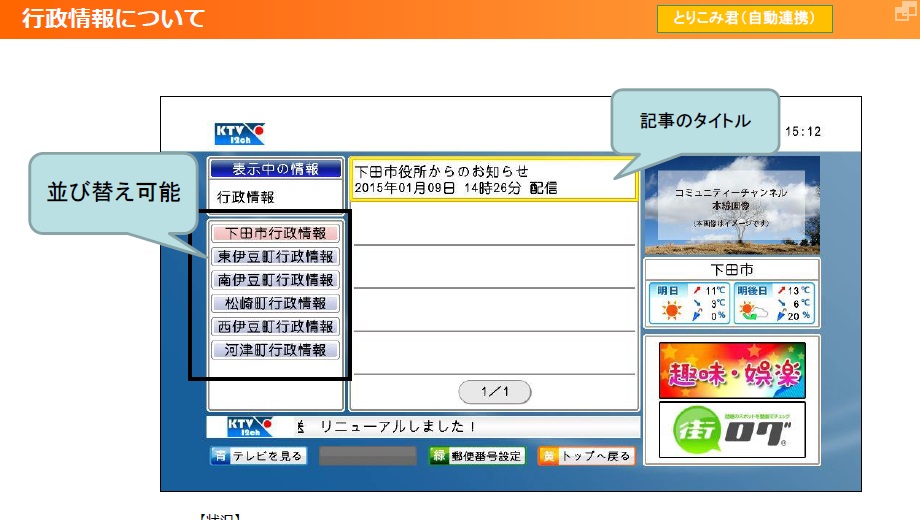Choose 西伊豆町行政情報

276,327
